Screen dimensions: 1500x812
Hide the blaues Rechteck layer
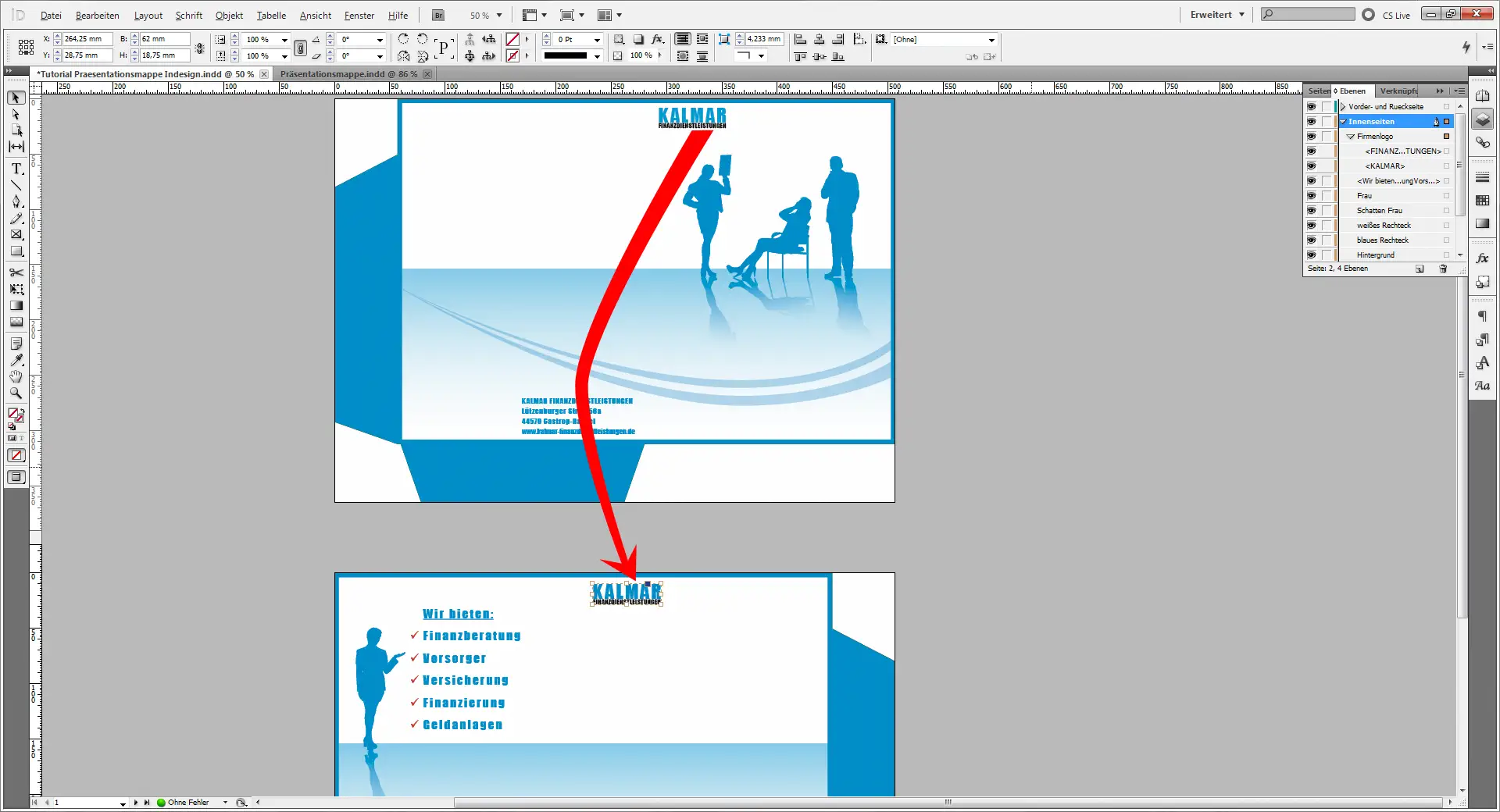tap(1312, 240)
